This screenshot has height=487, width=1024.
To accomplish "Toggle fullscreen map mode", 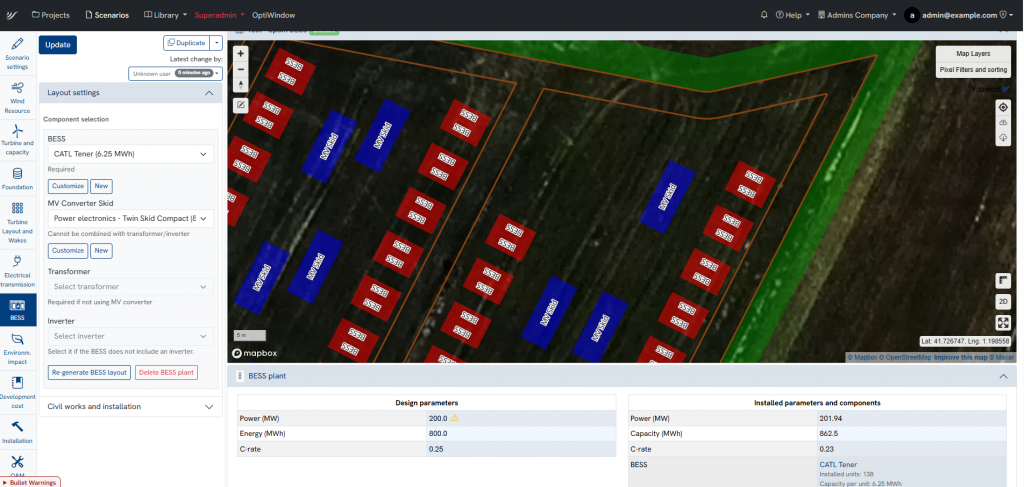I will point(1003,322).
